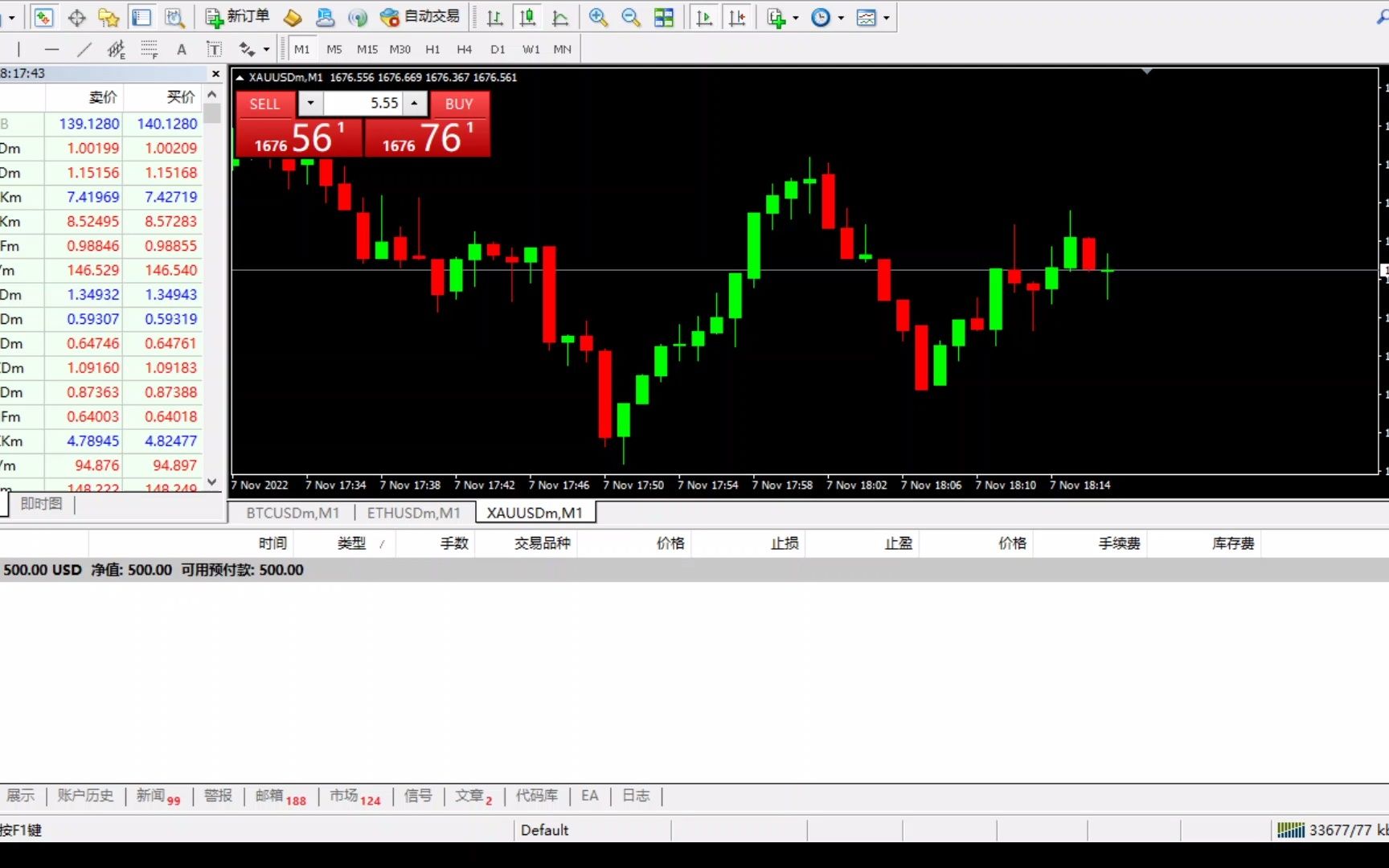This screenshot has height=868, width=1389.
Task: Select the equidistant channel tool
Action: point(117,49)
